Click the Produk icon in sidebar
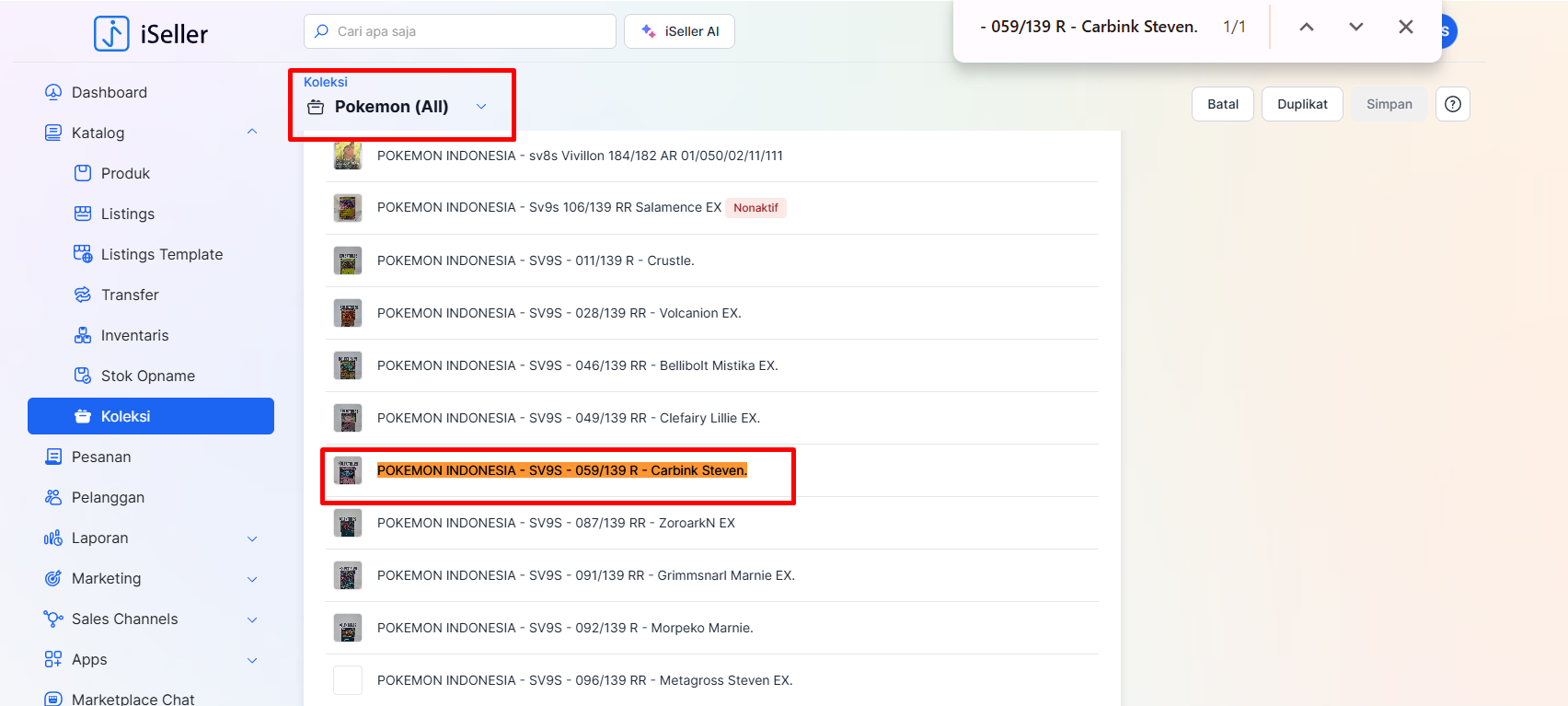Viewport: 1568px width, 706px height. click(x=83, y=173)
